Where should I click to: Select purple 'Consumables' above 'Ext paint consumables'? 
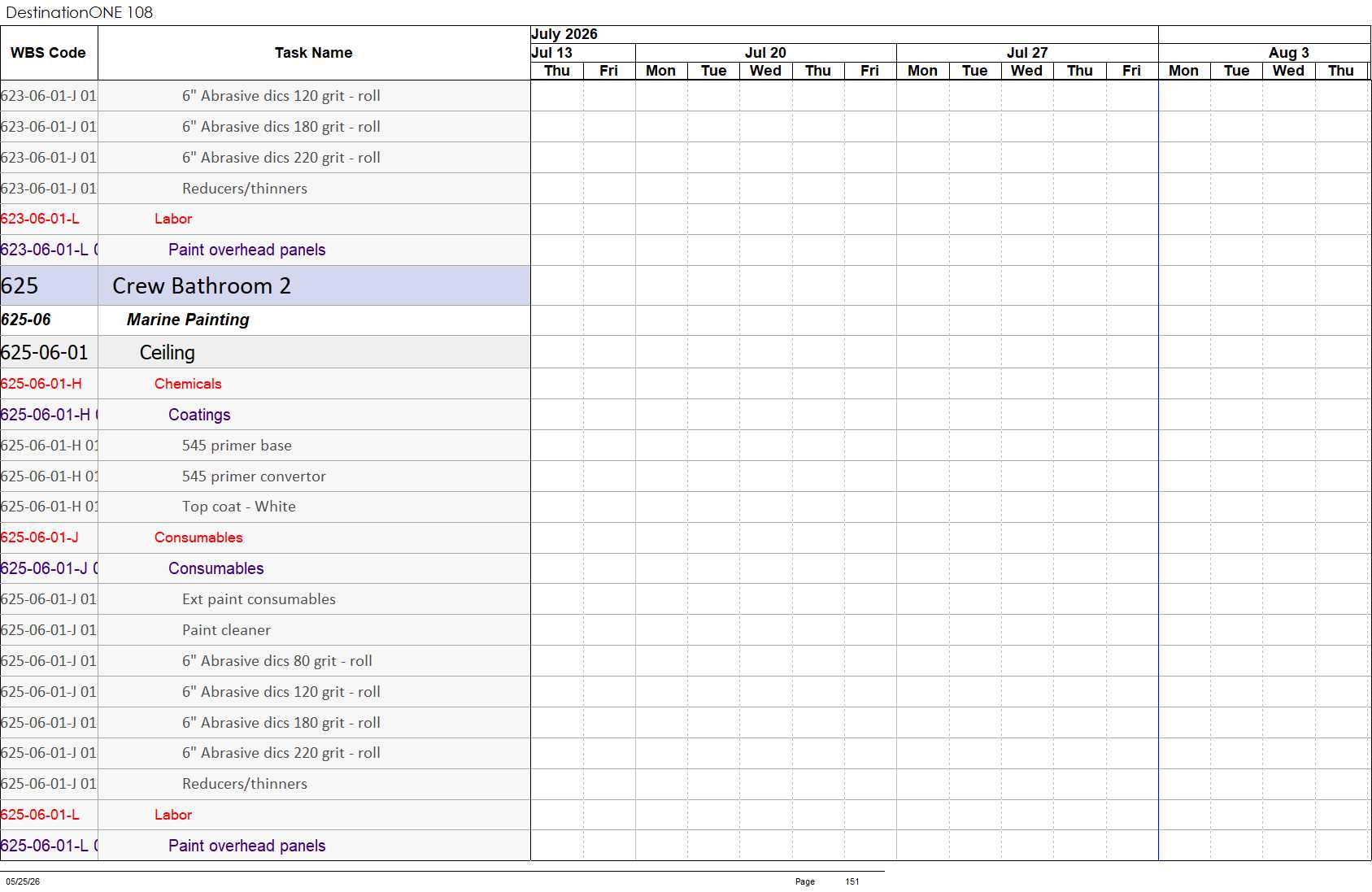[x=216, y=568]
